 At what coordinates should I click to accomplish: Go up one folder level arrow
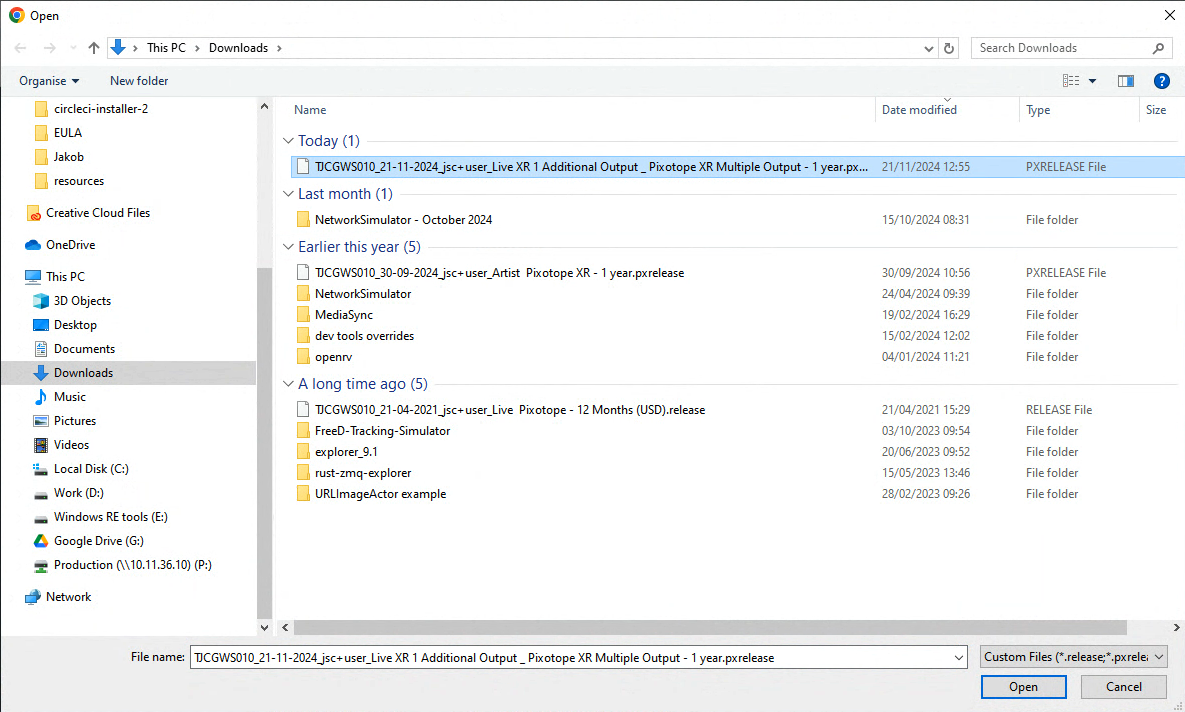tap(94, 48)
